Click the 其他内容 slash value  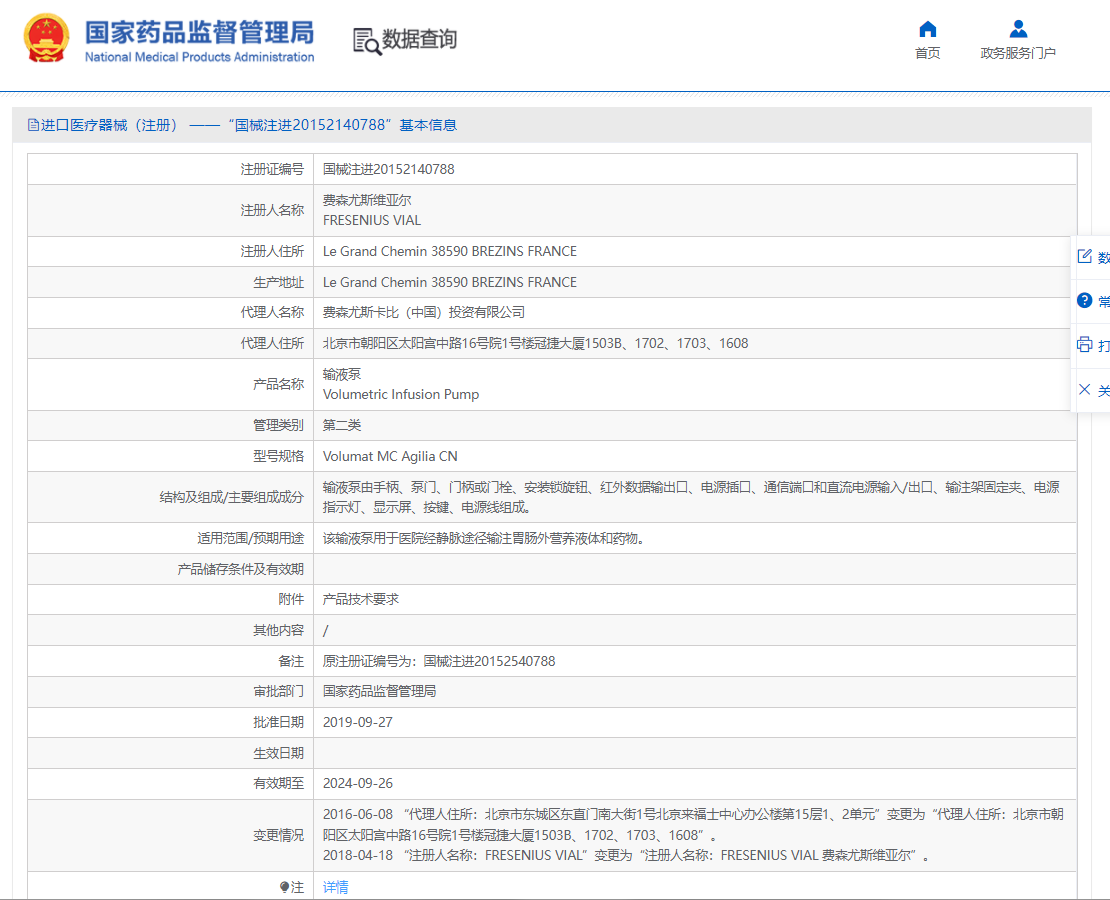point(326,631)
